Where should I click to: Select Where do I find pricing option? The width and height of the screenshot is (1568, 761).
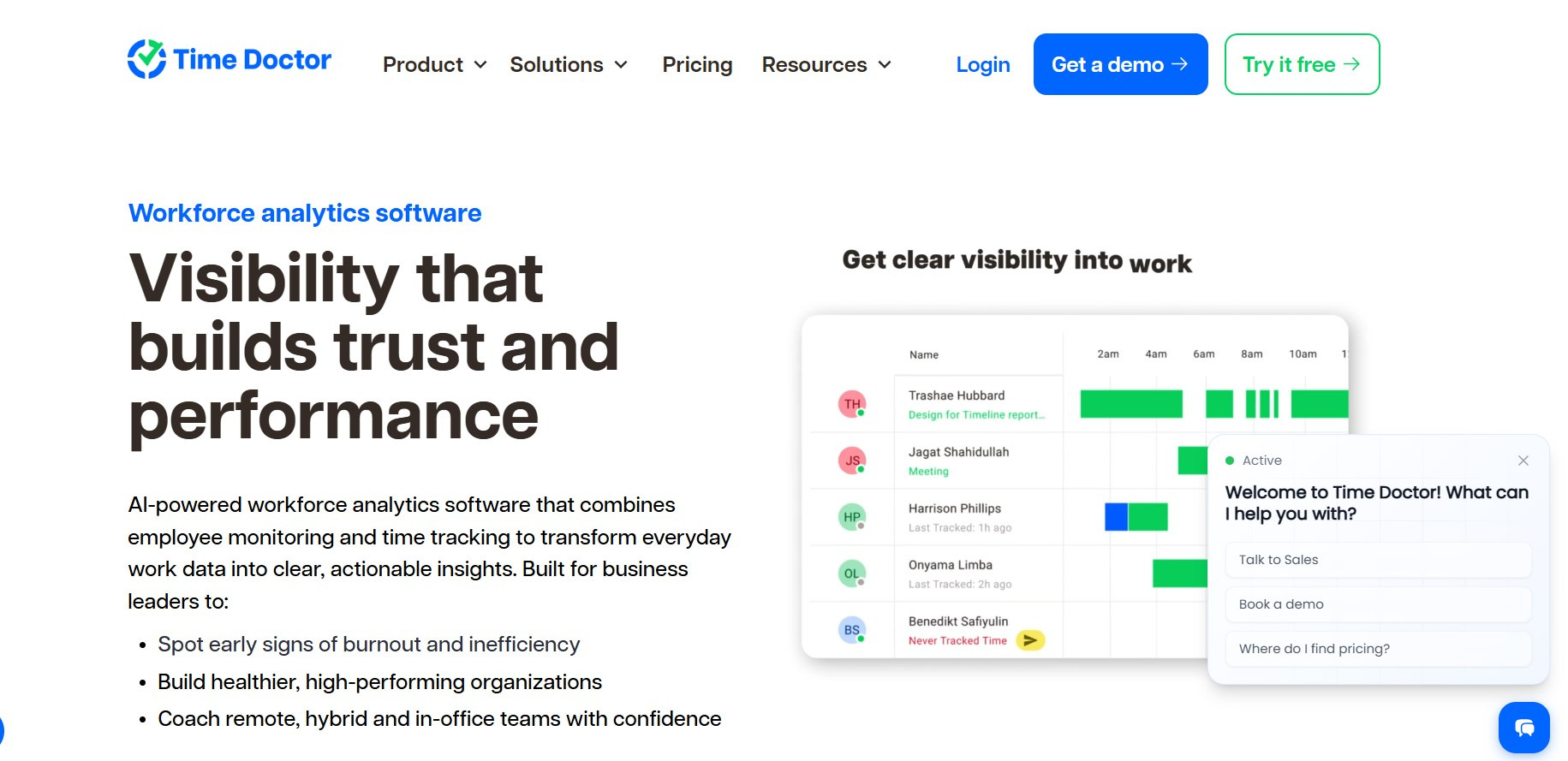pos(1378,649)
